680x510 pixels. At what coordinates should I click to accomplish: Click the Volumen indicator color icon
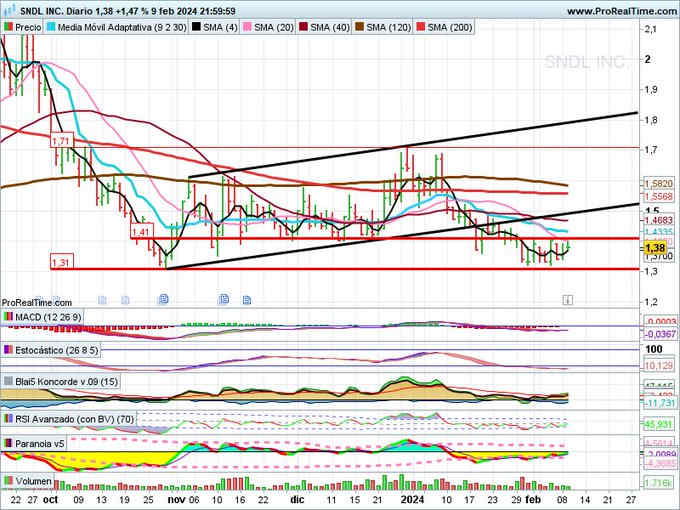(8, 481)
